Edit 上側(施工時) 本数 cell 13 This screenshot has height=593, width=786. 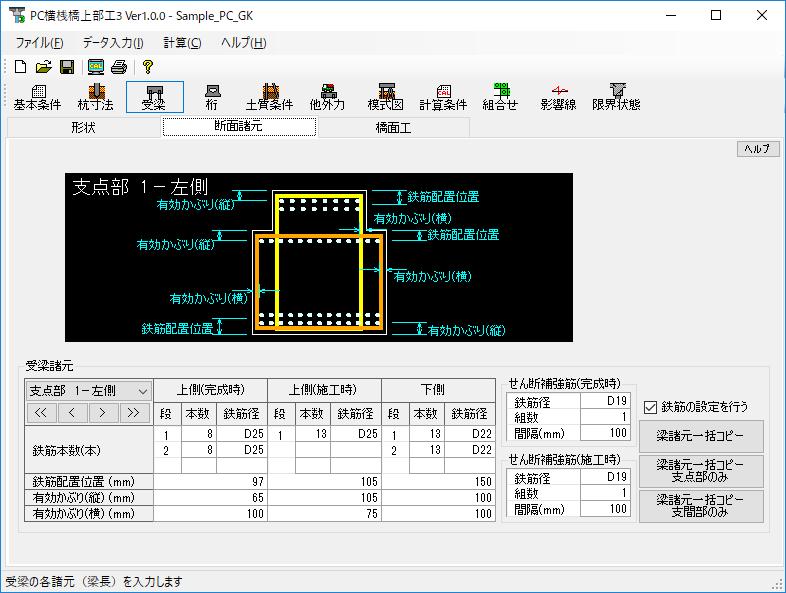pos(312,434)
